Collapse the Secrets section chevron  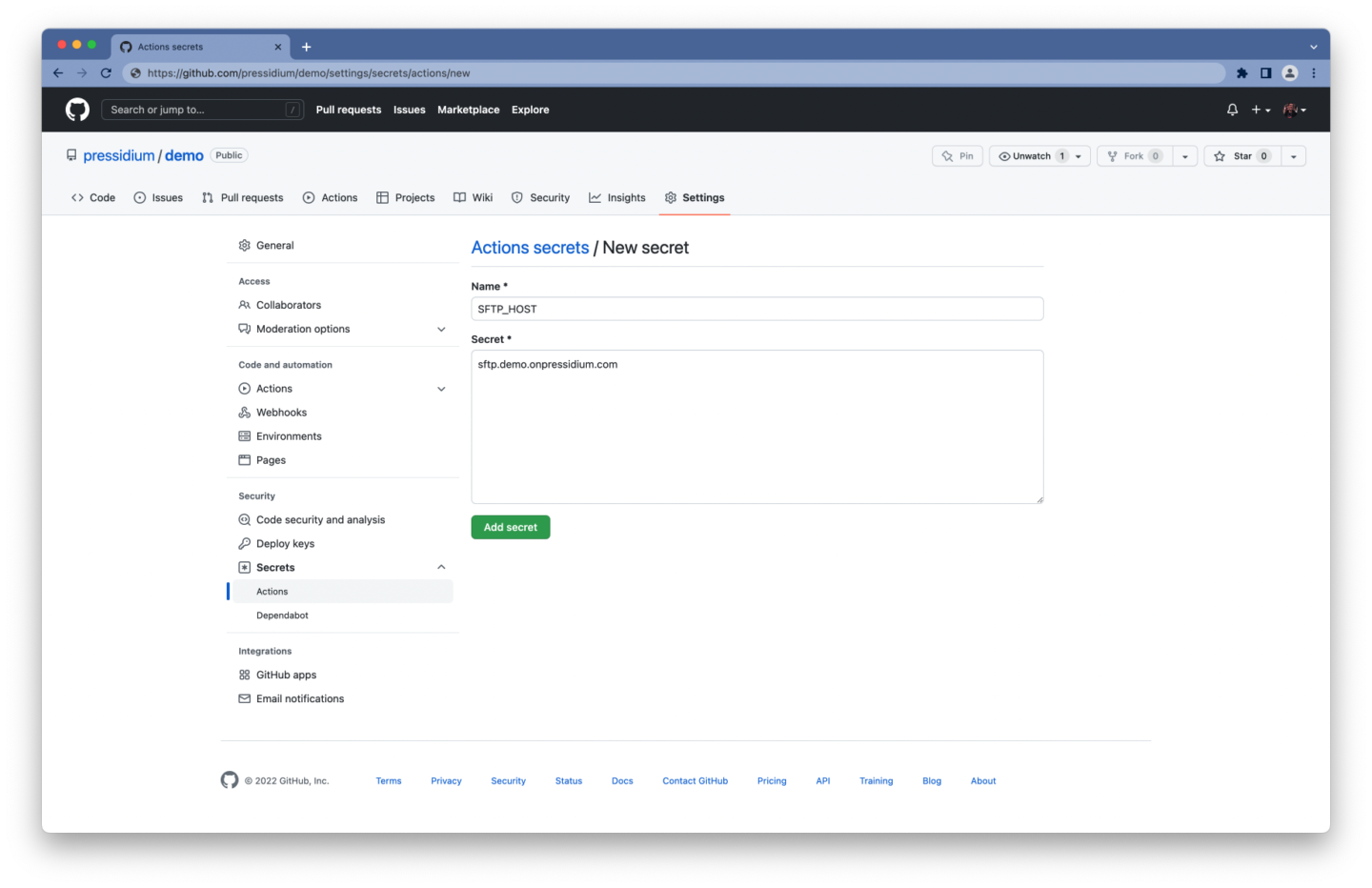pos(441,567)
